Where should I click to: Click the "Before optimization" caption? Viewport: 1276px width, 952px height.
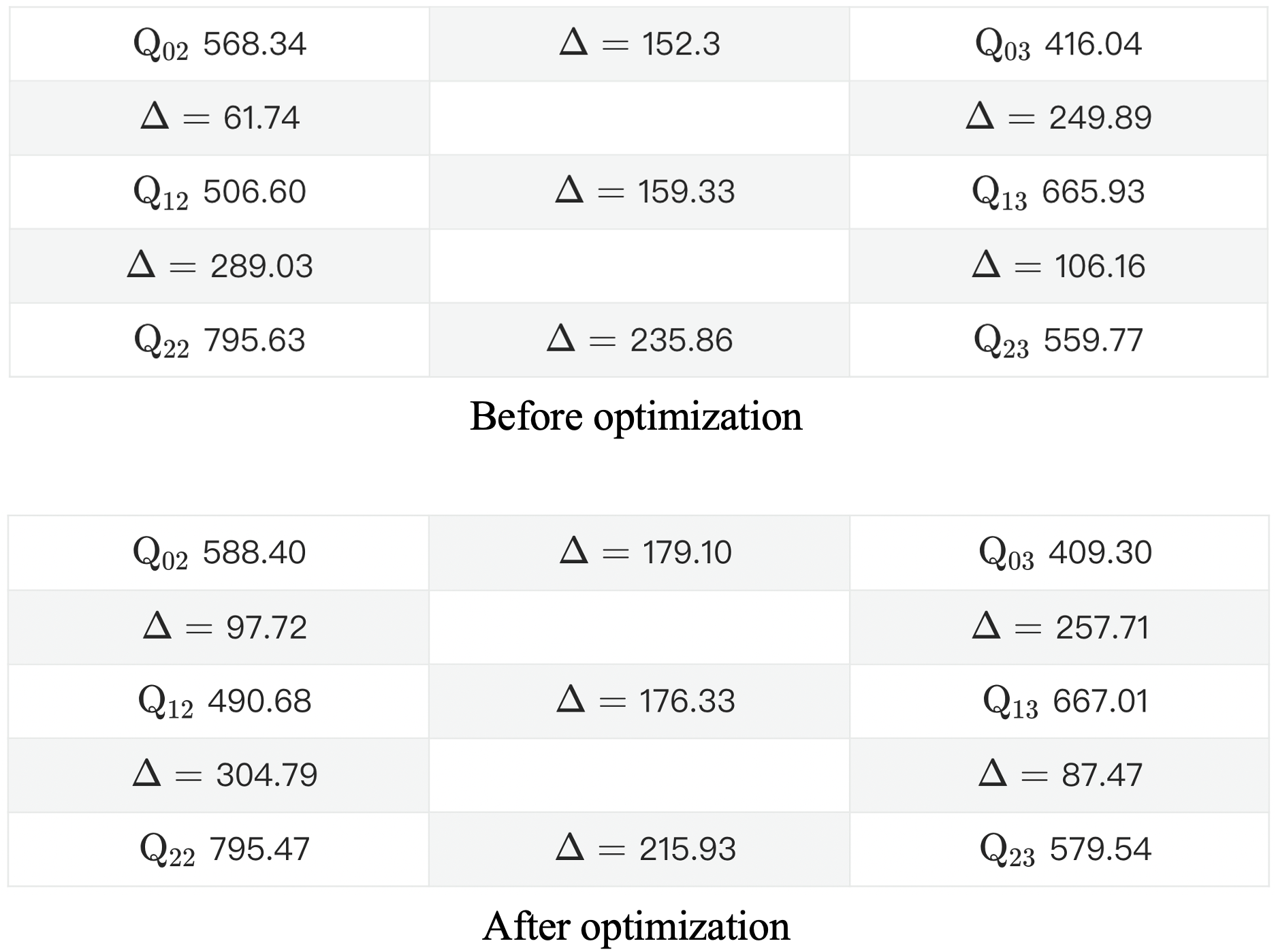point(636,416)
